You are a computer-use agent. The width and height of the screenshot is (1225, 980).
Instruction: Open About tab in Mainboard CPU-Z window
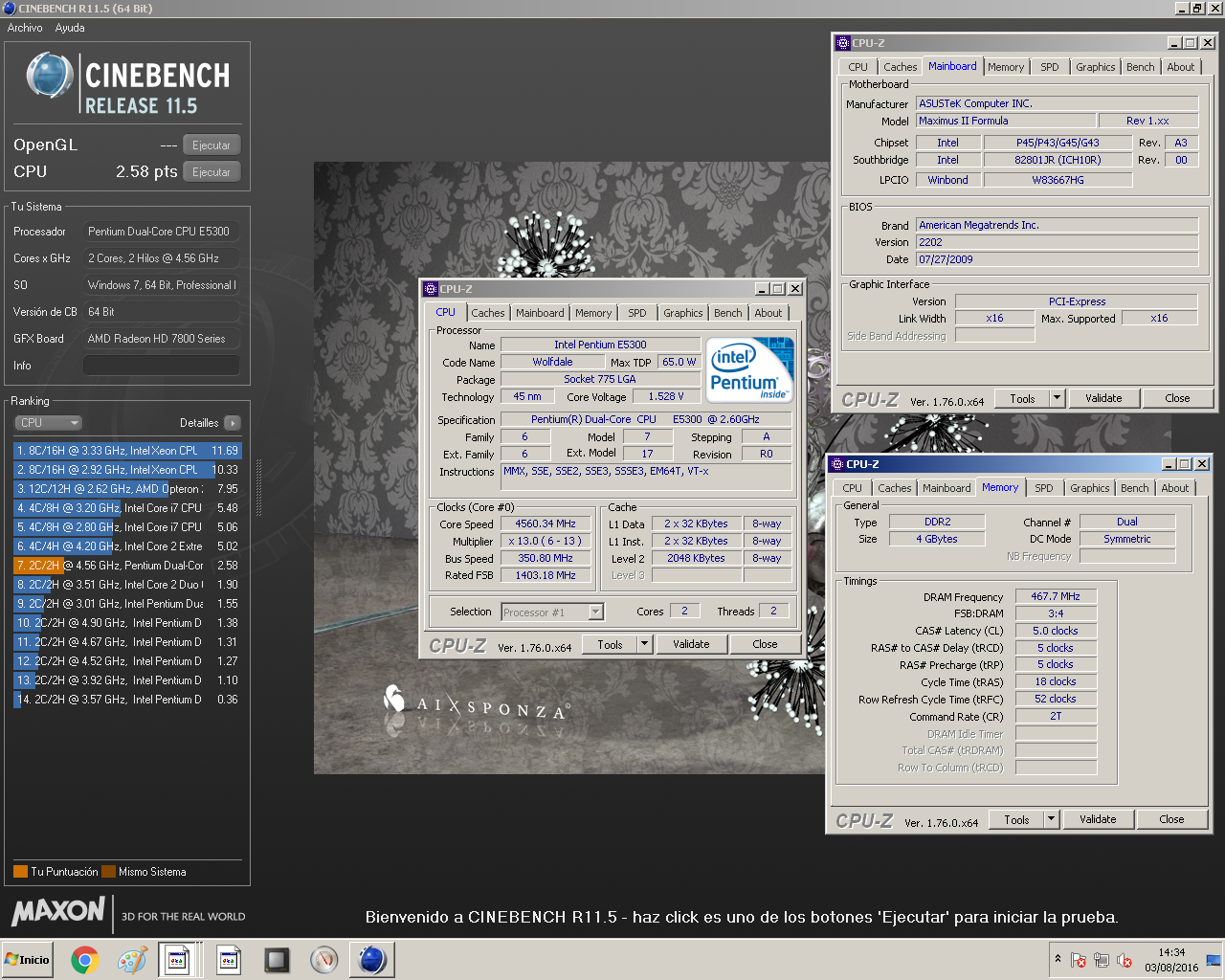tap(1180, 67)
